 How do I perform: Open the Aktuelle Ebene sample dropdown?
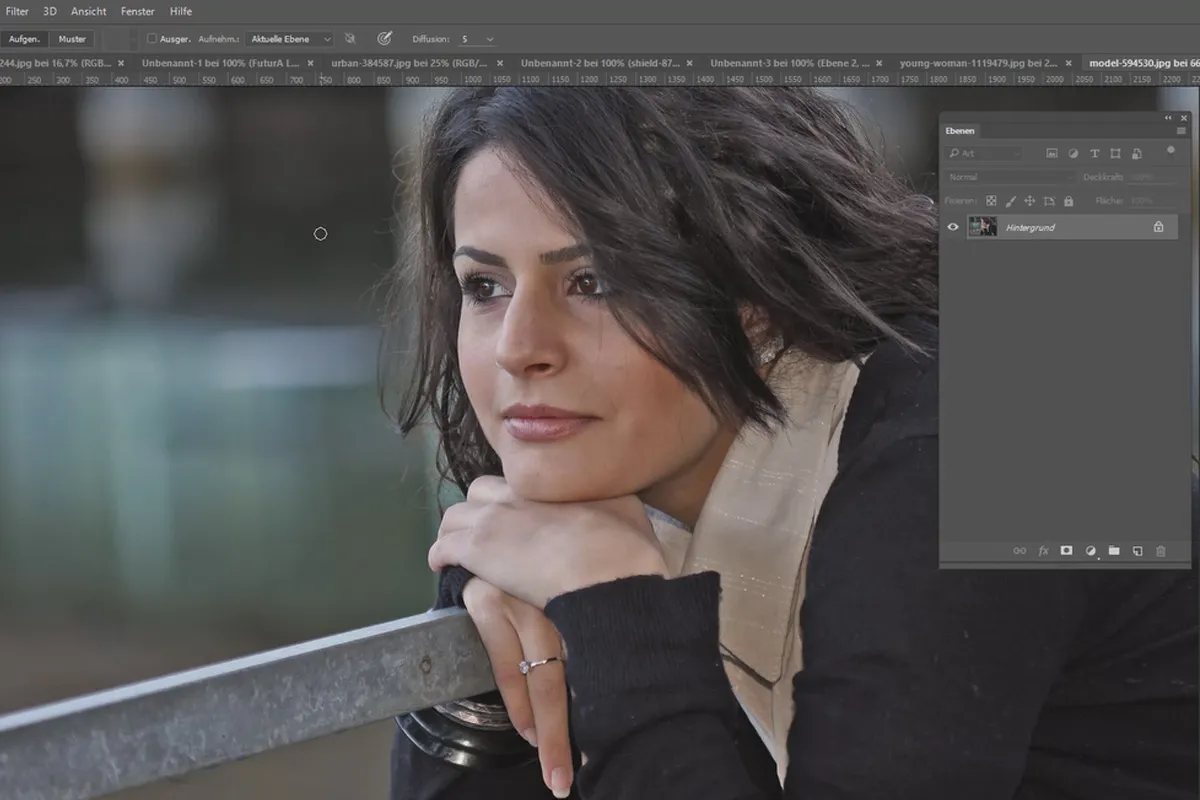click(x=290, y=39)
